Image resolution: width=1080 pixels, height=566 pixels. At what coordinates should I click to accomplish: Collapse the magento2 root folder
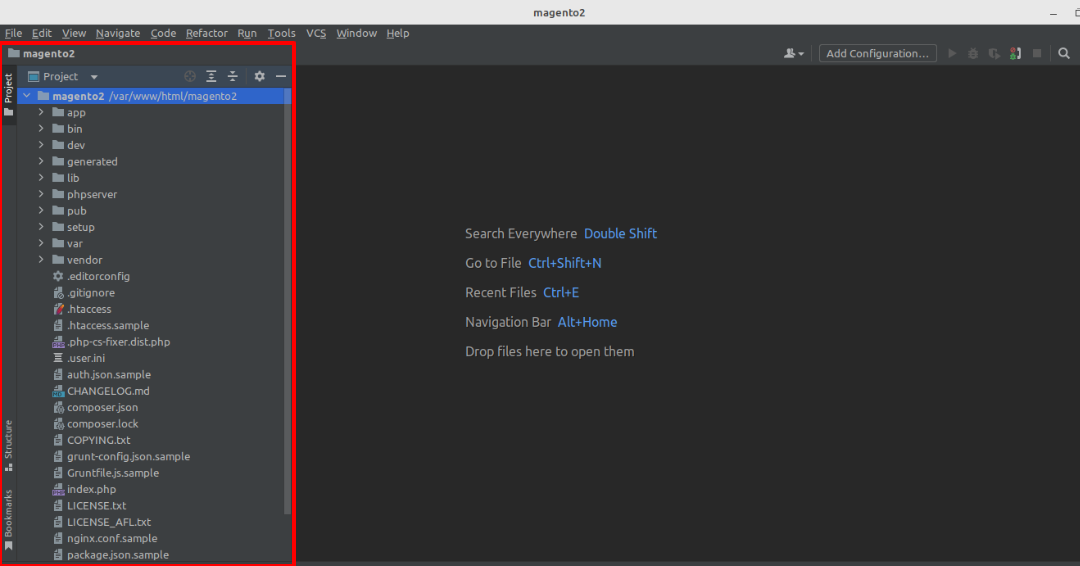pyautogui.click(x=28, y=96)
